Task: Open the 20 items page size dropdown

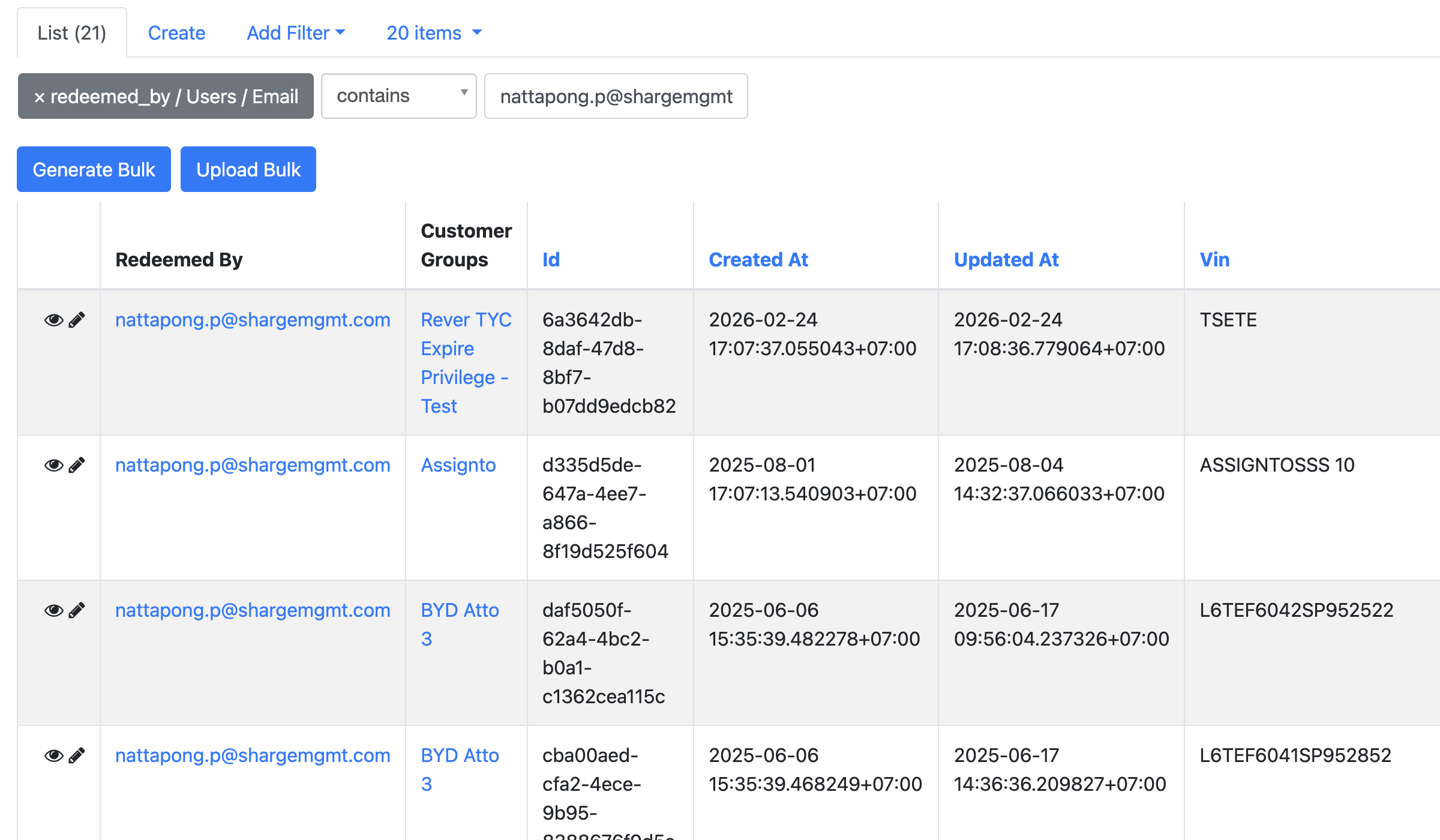Action: 434,33
